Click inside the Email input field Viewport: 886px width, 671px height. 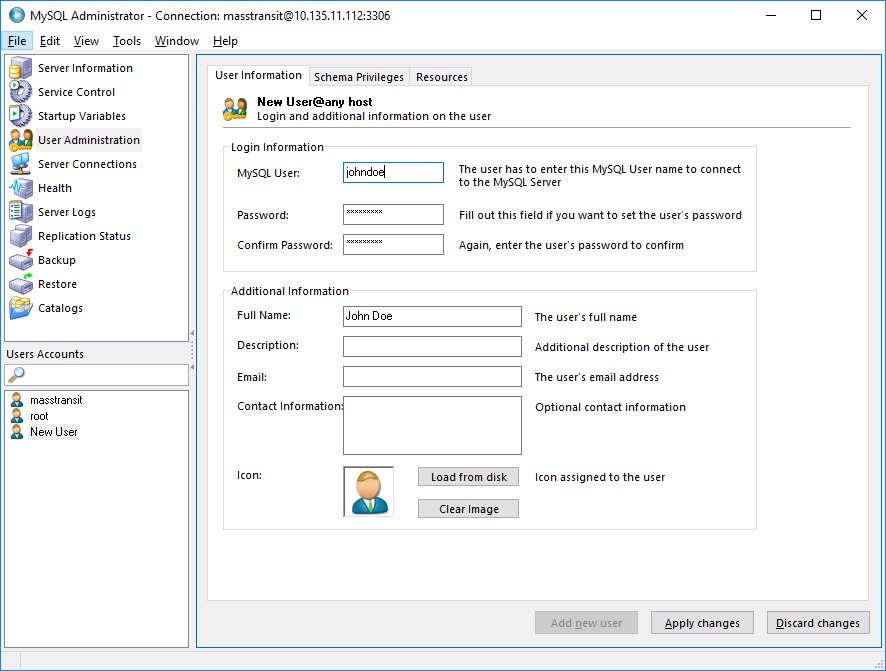coord(432,377)
